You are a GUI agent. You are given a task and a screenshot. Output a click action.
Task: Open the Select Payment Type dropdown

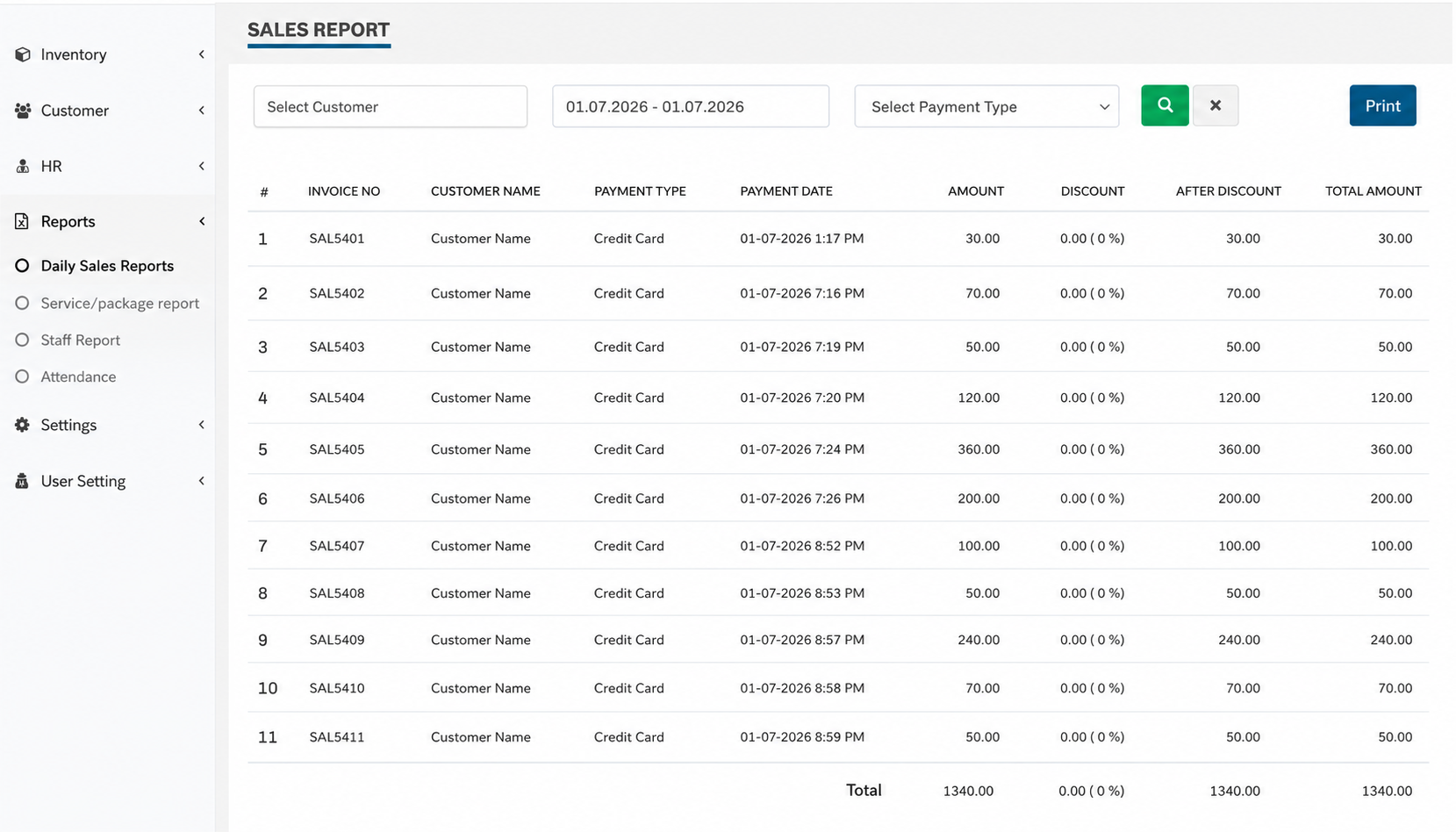coord(986,106)
